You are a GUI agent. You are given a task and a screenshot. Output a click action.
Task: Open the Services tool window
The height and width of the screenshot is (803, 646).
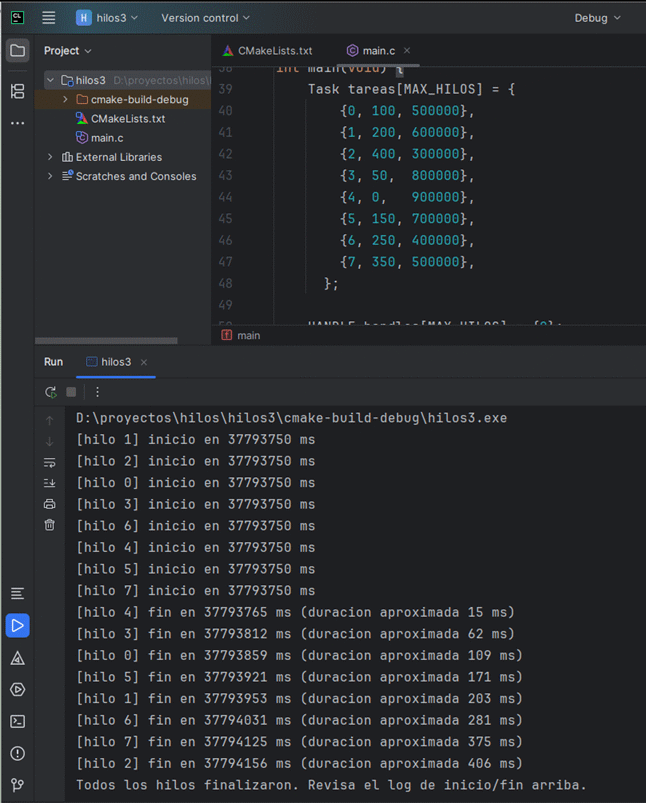[17, 690]
